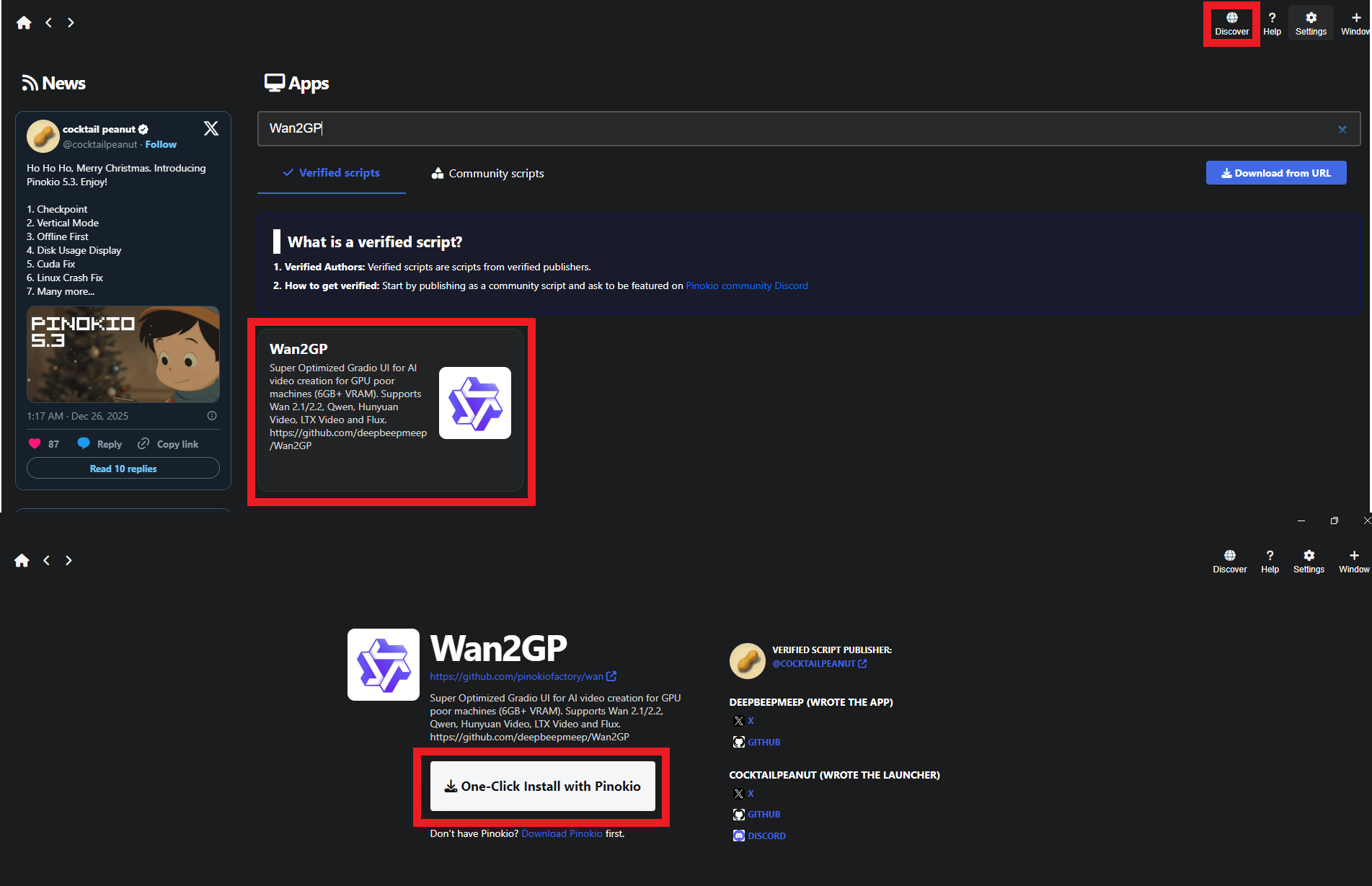This screenshot has height=886, width=1372.
Task: Clear the Wan2GP search query
Action: tap(1342, 129)
